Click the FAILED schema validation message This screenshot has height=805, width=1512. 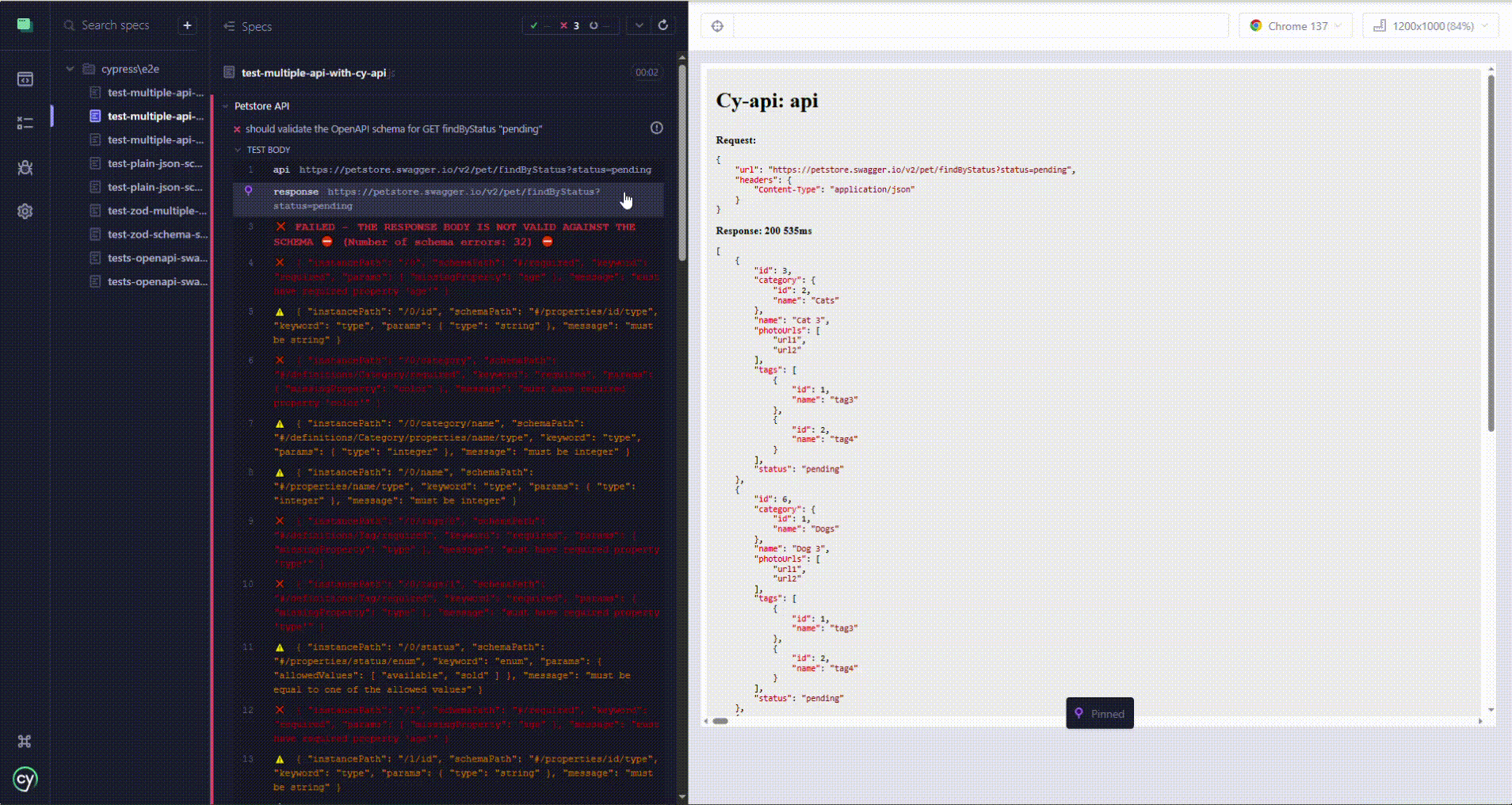pyautogui.click(x=454, y=235)
